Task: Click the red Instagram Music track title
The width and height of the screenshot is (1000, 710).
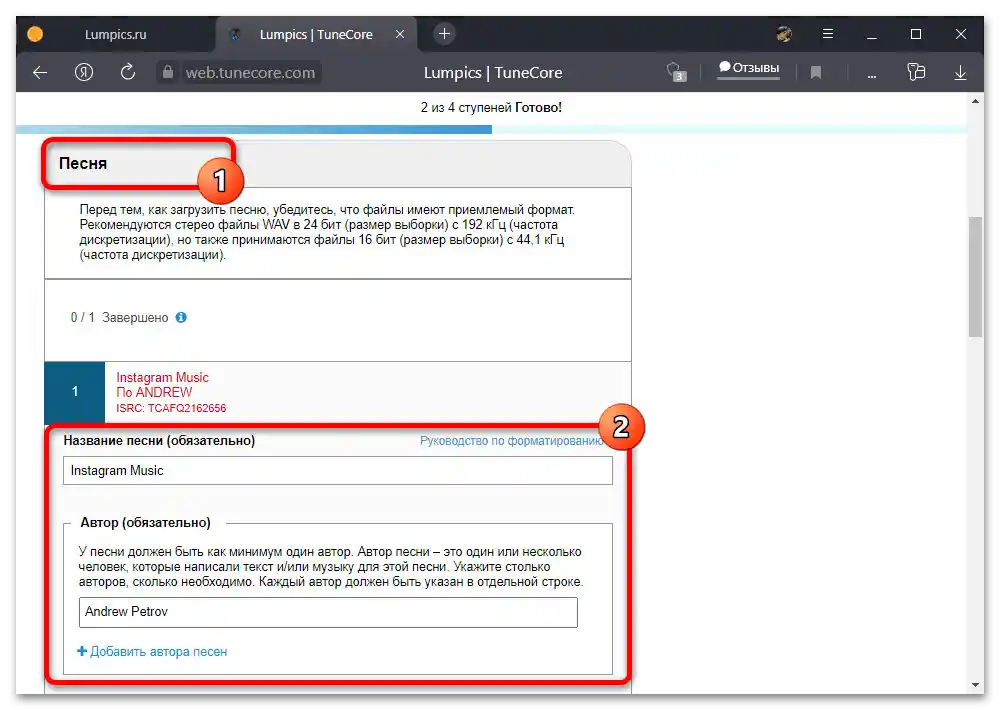Action: tap(162, 377)
